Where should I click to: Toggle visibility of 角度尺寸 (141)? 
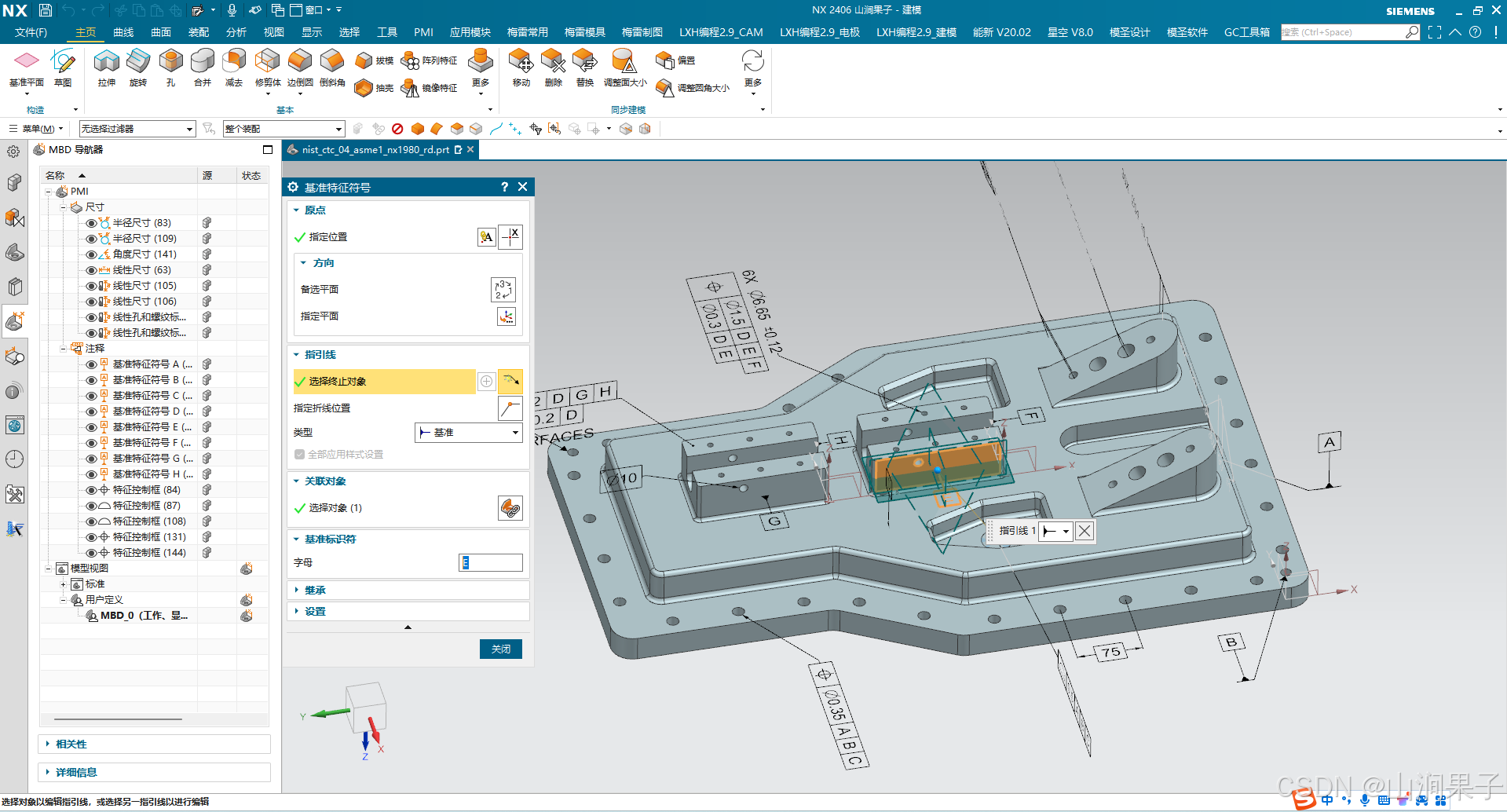click(x=91, y=254)
